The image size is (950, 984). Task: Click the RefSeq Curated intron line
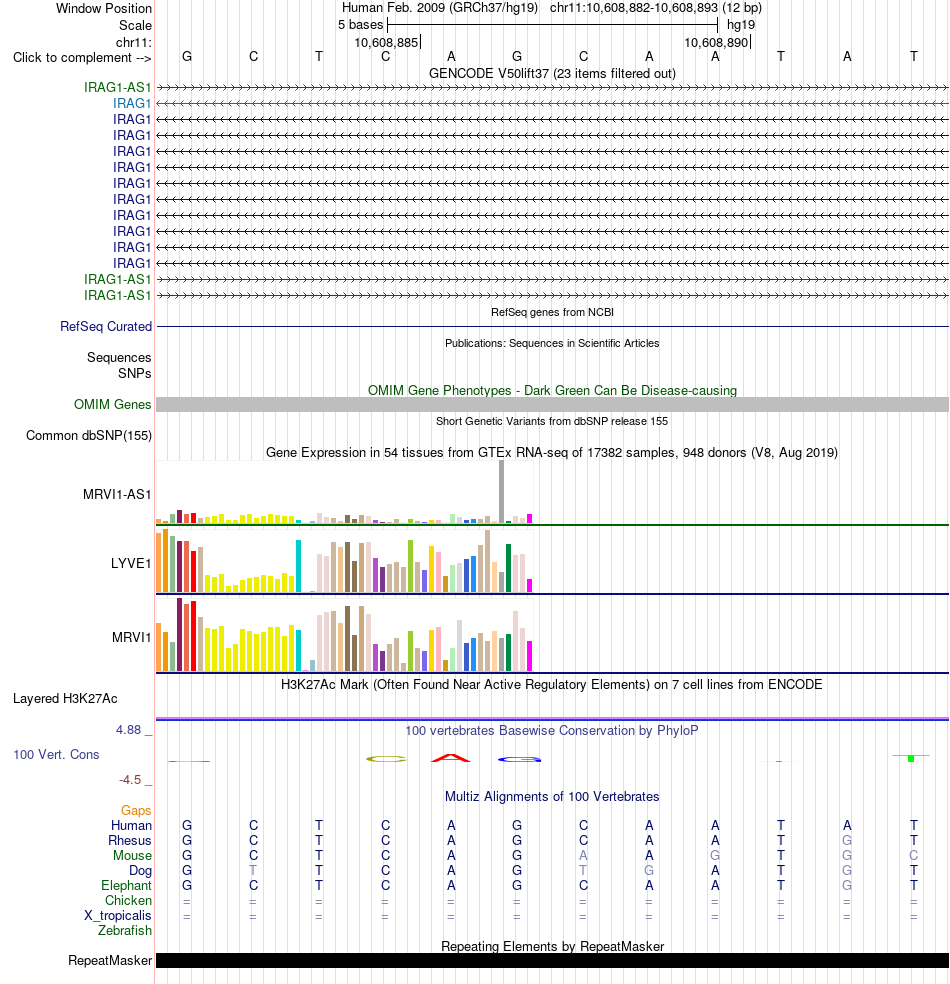[552, 326]
